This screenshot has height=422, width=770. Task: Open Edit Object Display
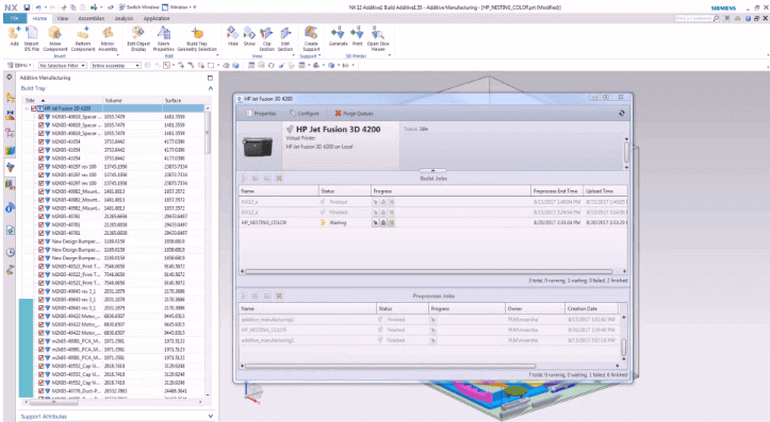coord(138,38)
